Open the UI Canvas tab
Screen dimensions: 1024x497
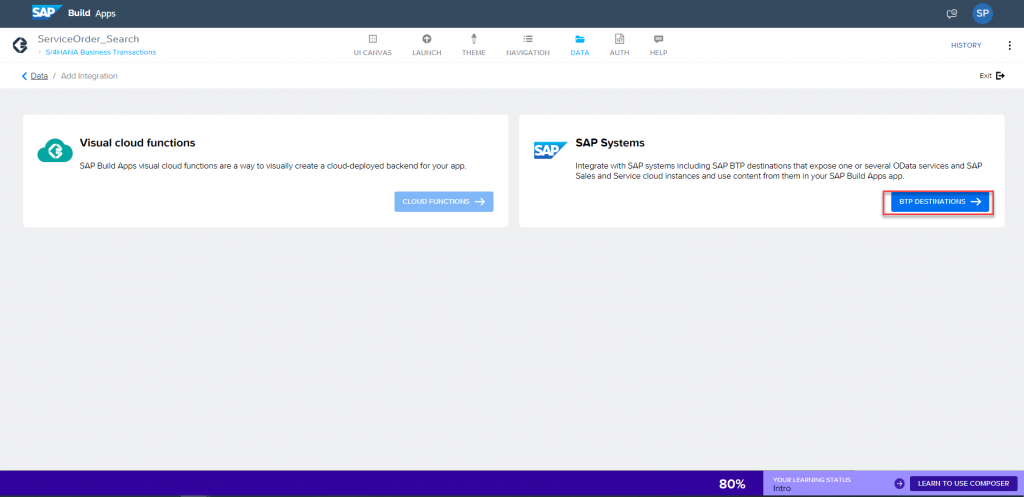coord(373,45)
